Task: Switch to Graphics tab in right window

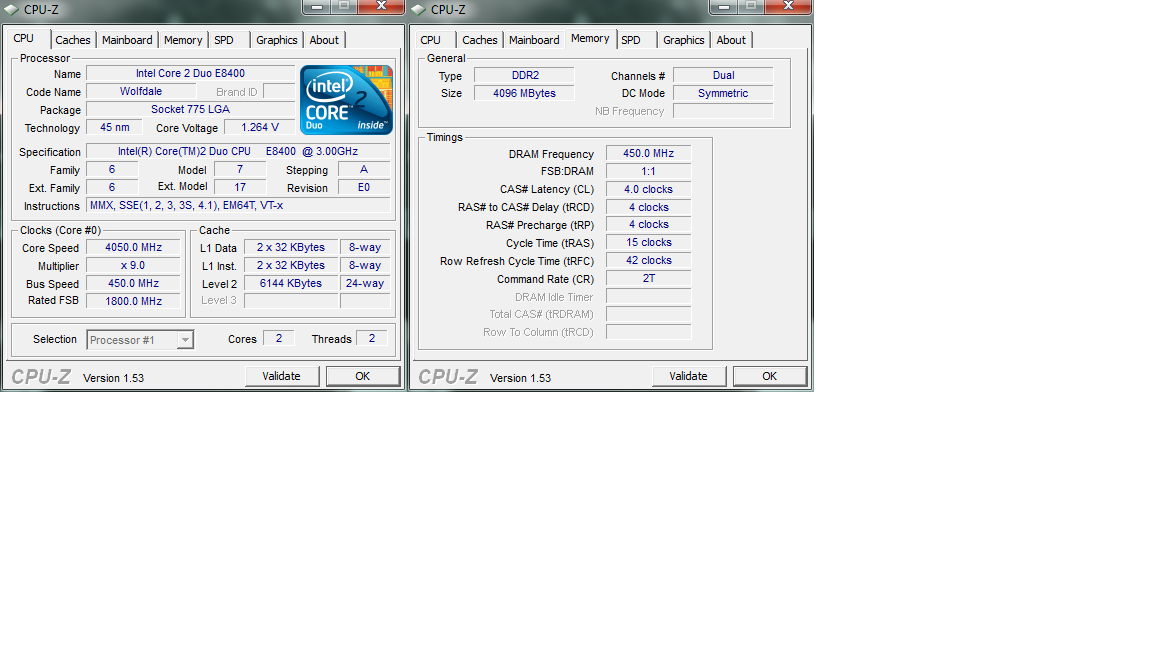Action: click(x=683, y=40)
